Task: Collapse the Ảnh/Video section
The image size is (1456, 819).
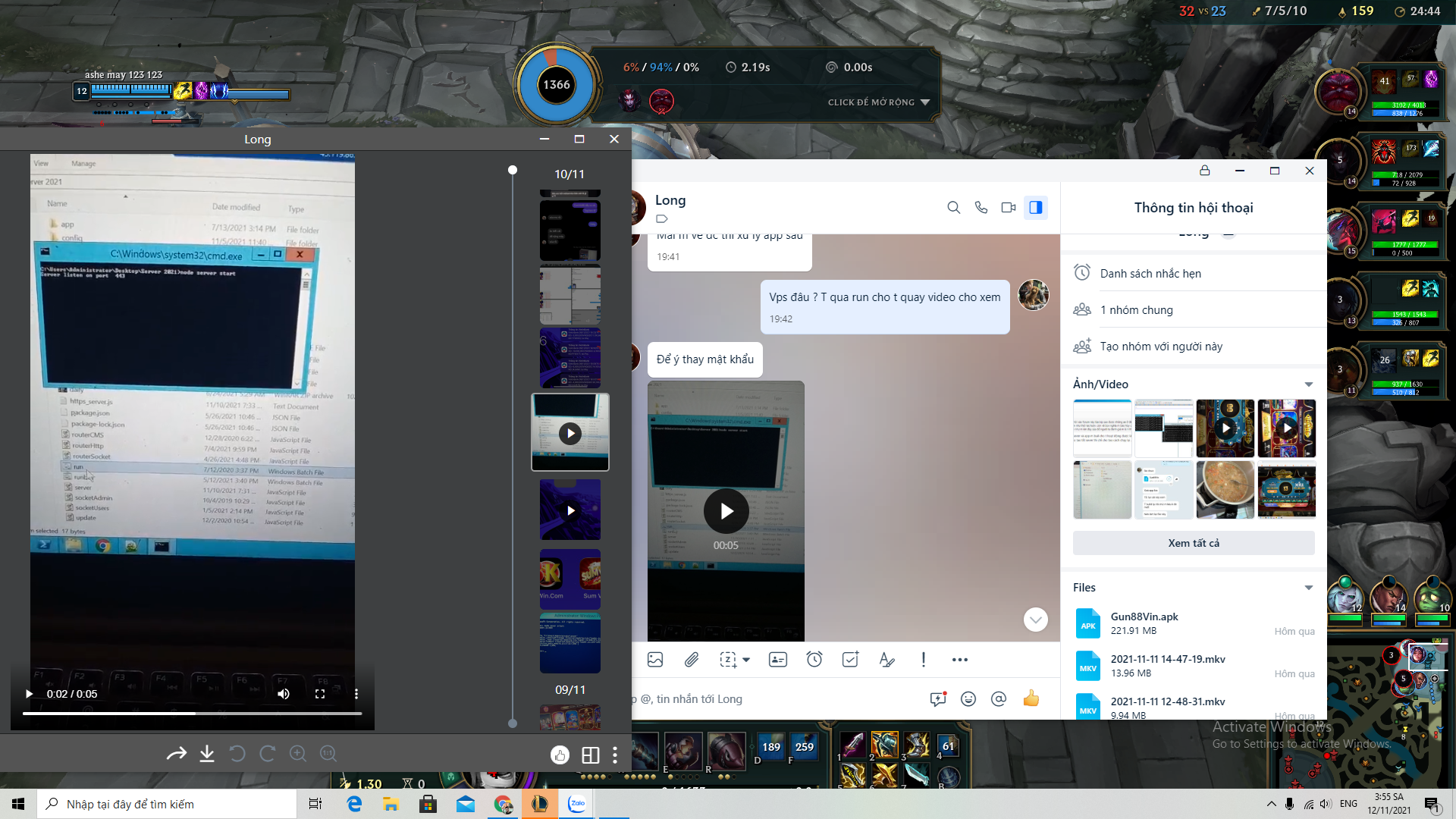Action: 1308,384
